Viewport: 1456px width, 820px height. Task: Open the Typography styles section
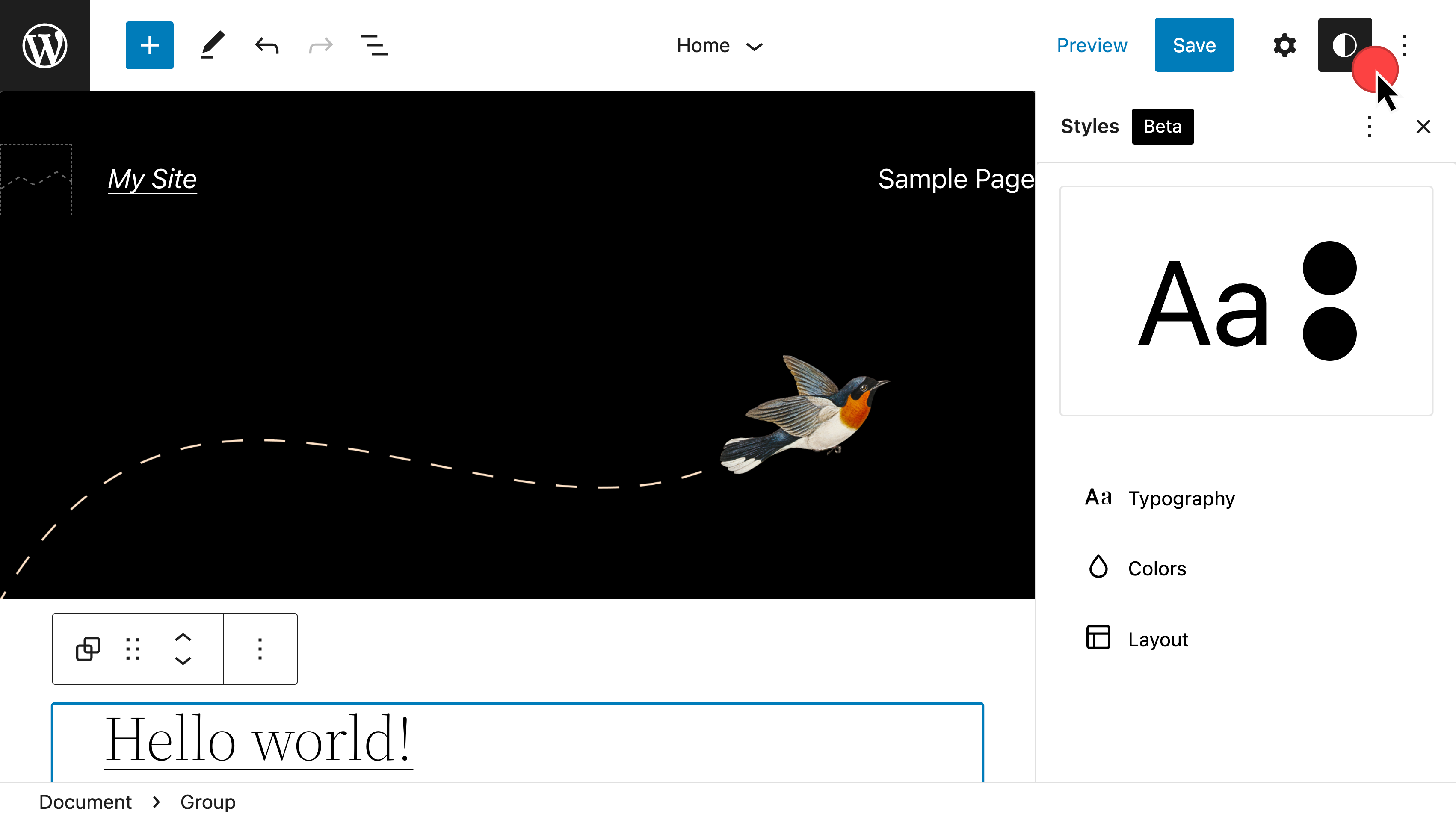point(1181,498)
